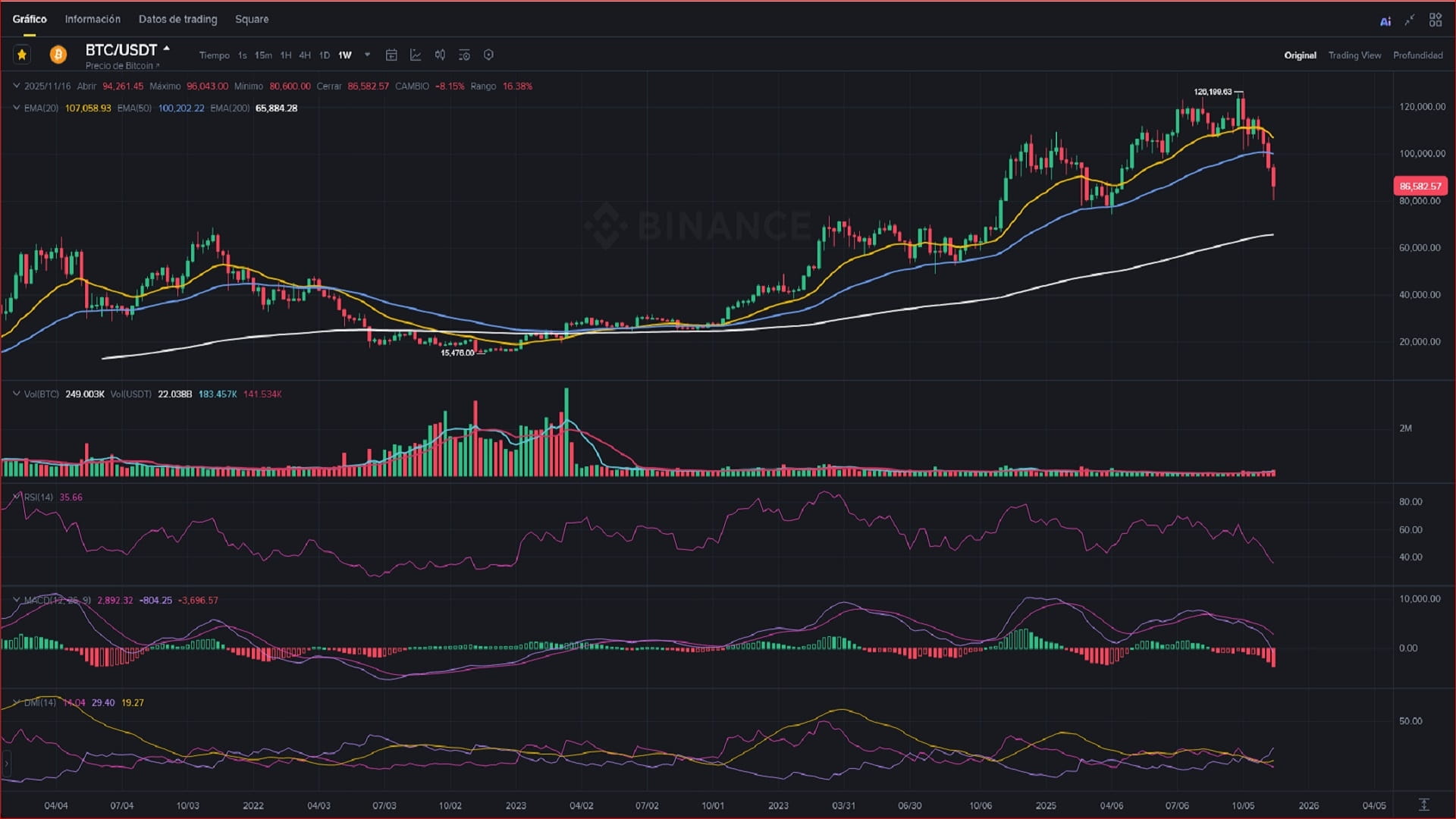Screen dimensions: 1456x819
Task: Open the more time intervals dropdown arrow
Action: pyautogui.click(x=368, y=55)
